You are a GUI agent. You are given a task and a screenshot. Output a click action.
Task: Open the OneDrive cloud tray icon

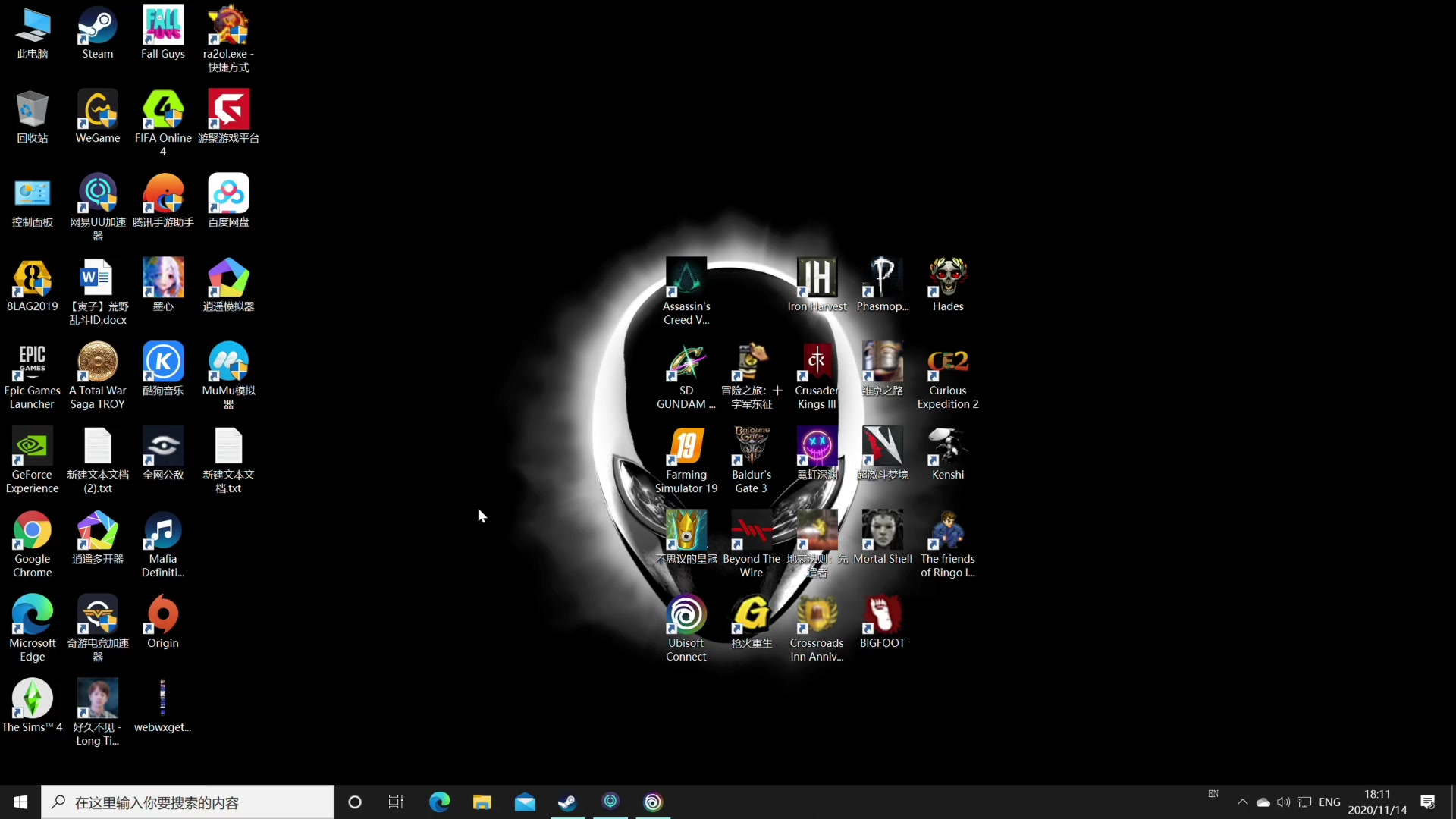(1263, 802)
